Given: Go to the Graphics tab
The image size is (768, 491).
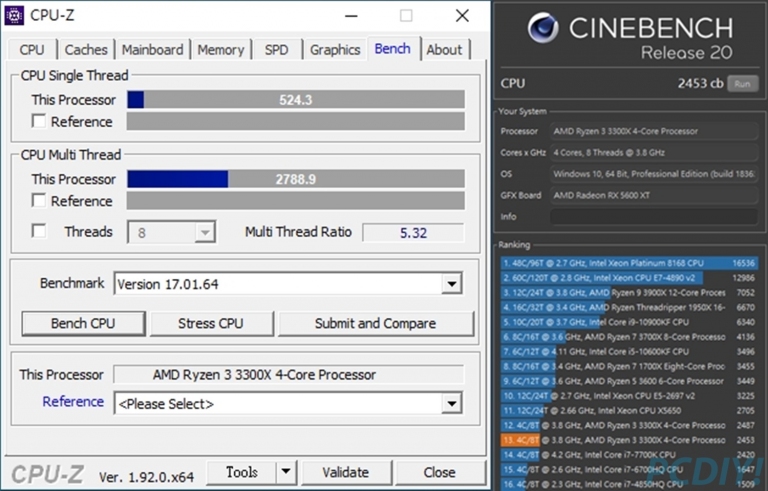Looking at the screenshot, I should pos(335,49).
